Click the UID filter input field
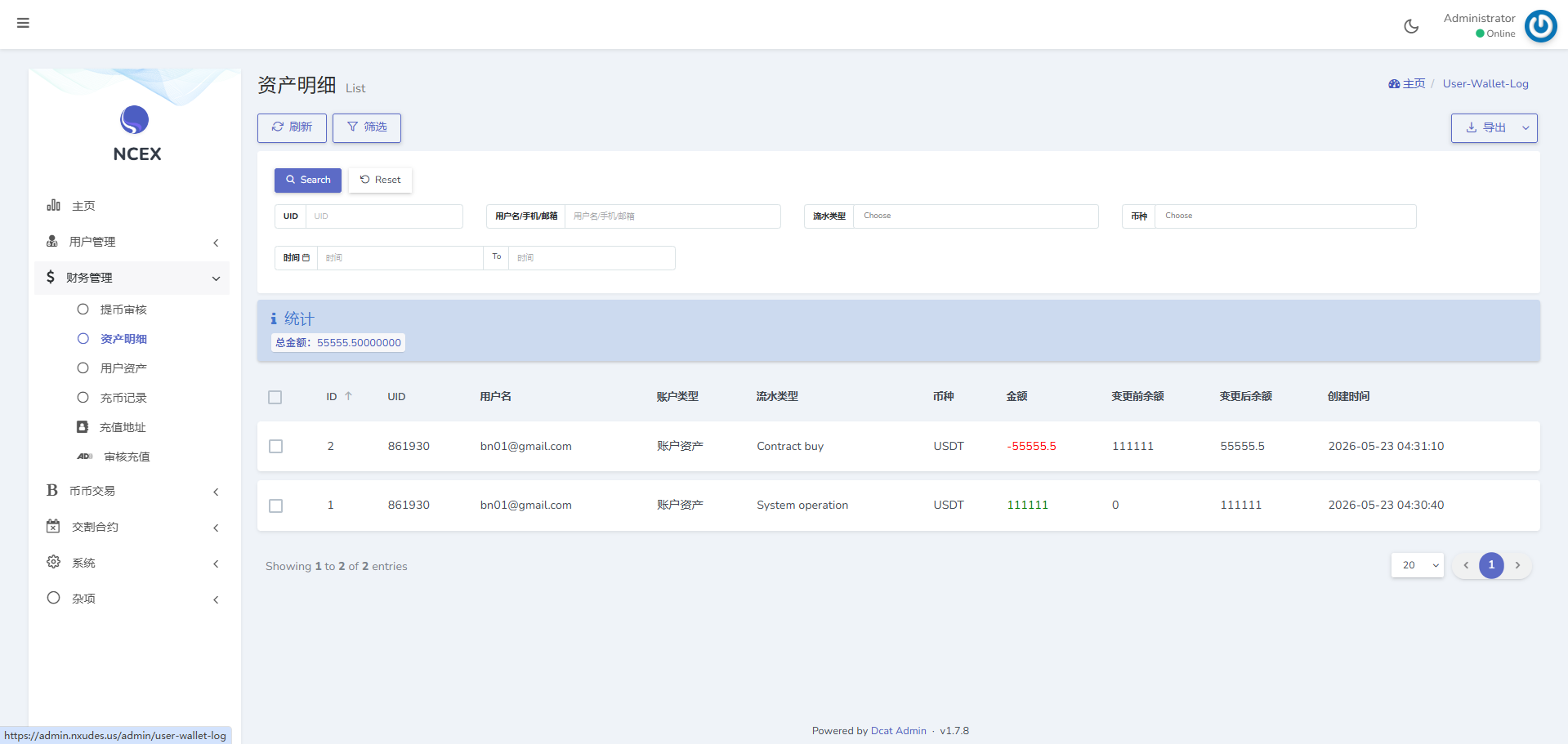This screenshot has width=1568, height=744. coord(384,216)
